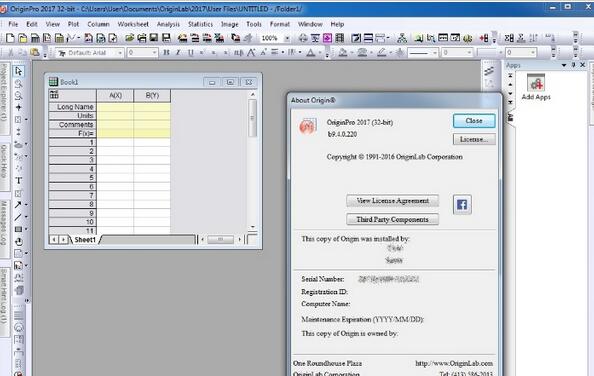Click the Italic formatting button
The image size is (594, 376).
click(178, 53)
